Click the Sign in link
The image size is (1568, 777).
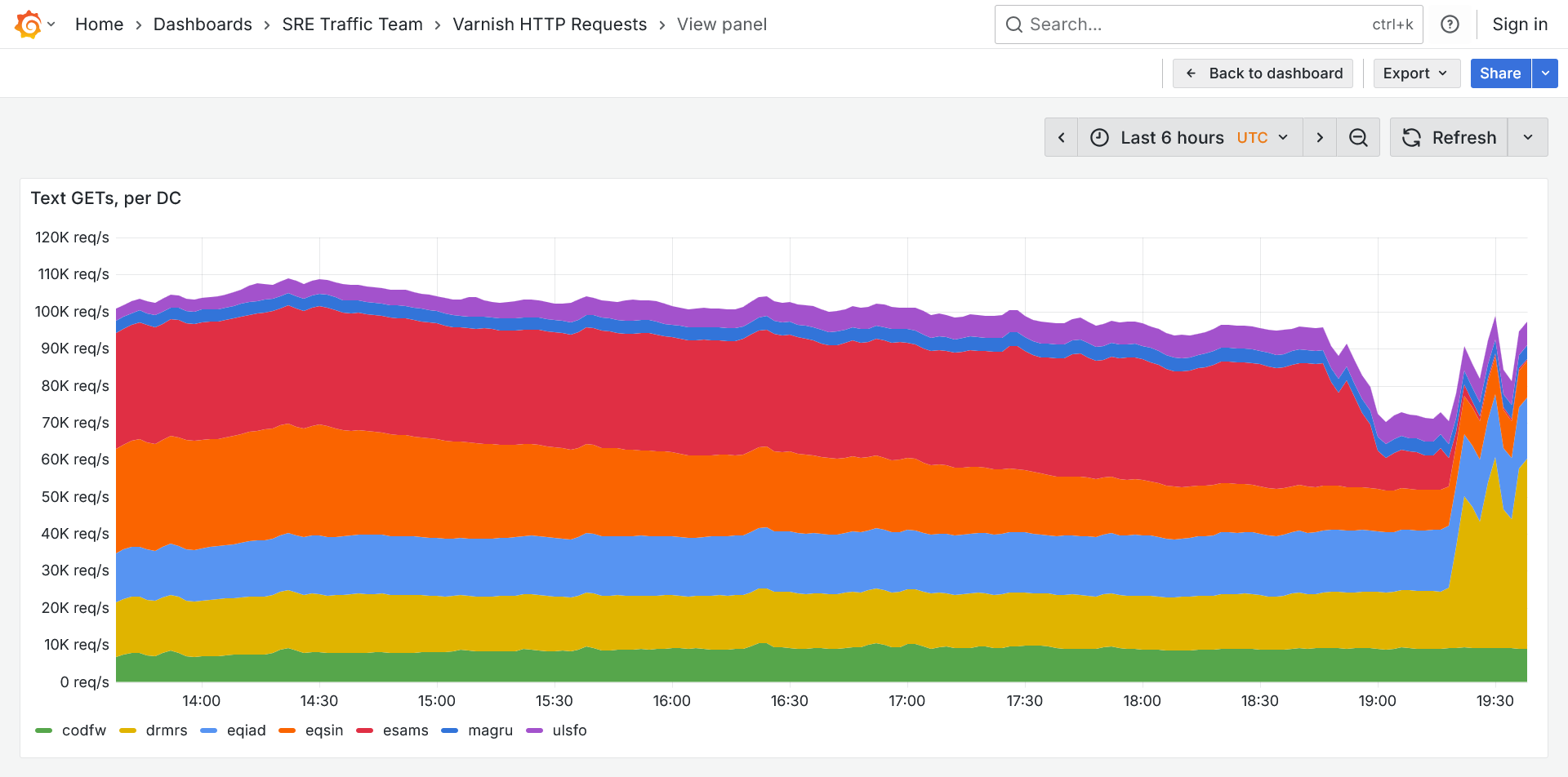[x=1520, y=24]
